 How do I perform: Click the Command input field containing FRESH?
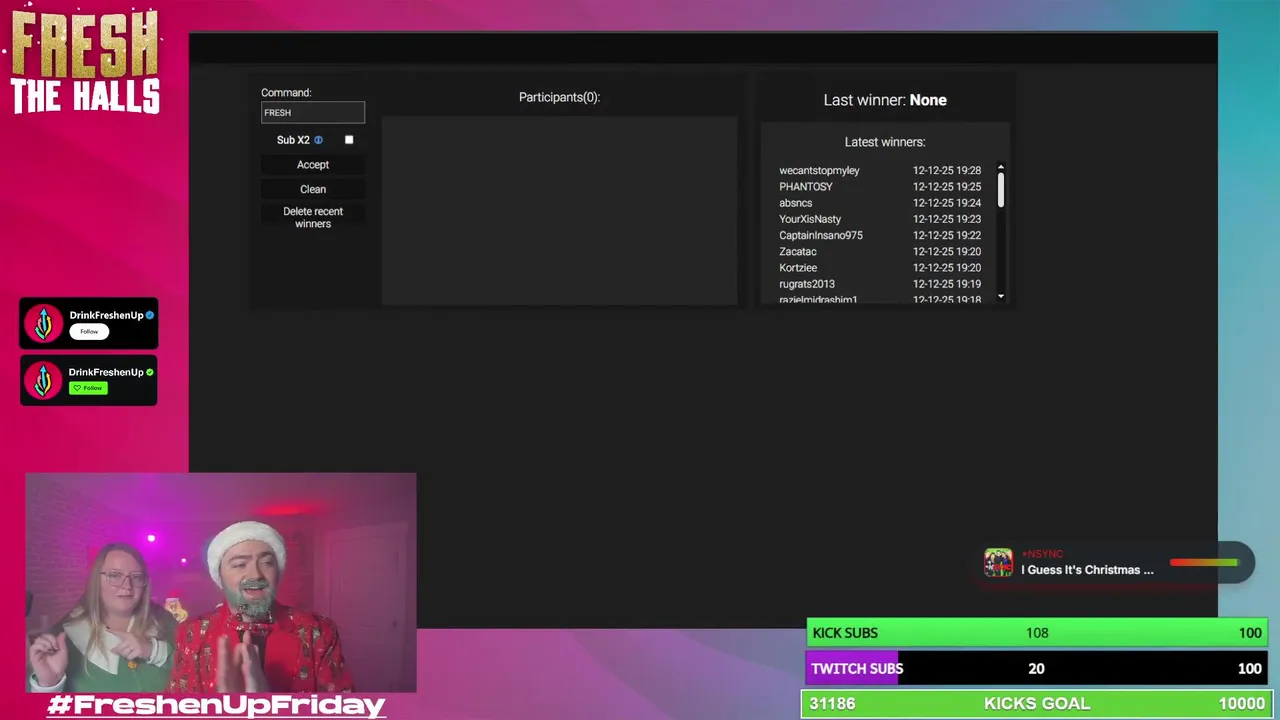point(313,112)
